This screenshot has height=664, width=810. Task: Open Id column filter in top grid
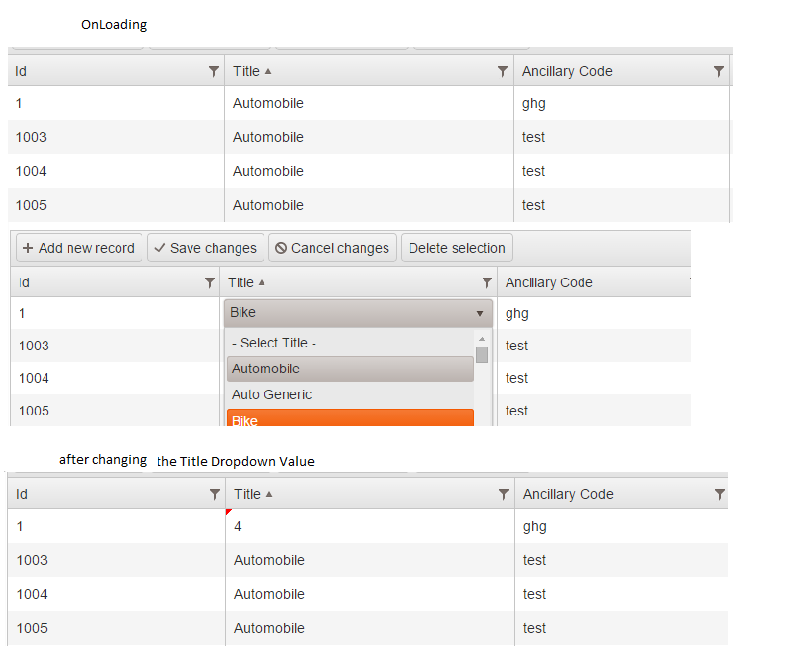[213, 71]
